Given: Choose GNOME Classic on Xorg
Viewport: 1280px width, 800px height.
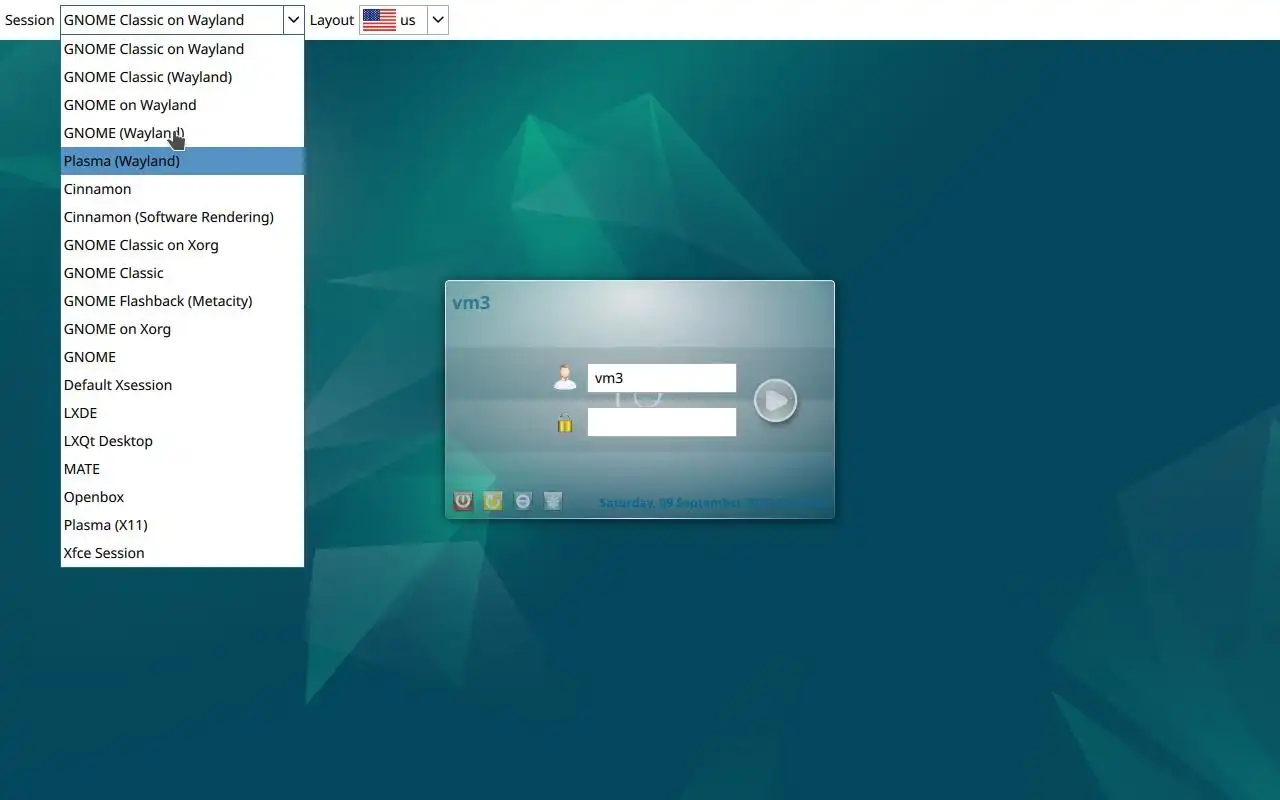Looking at the screenshot, I should (182, 245).
